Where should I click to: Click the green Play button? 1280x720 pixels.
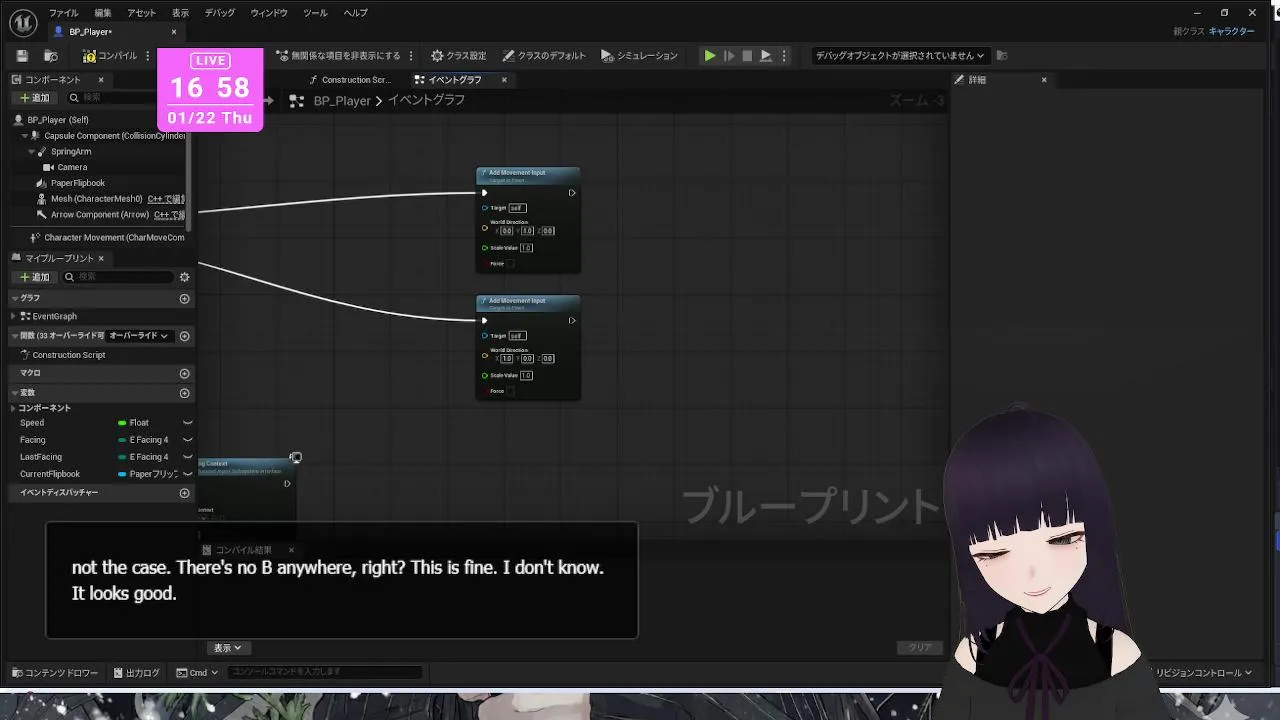[x=710, y=56]
